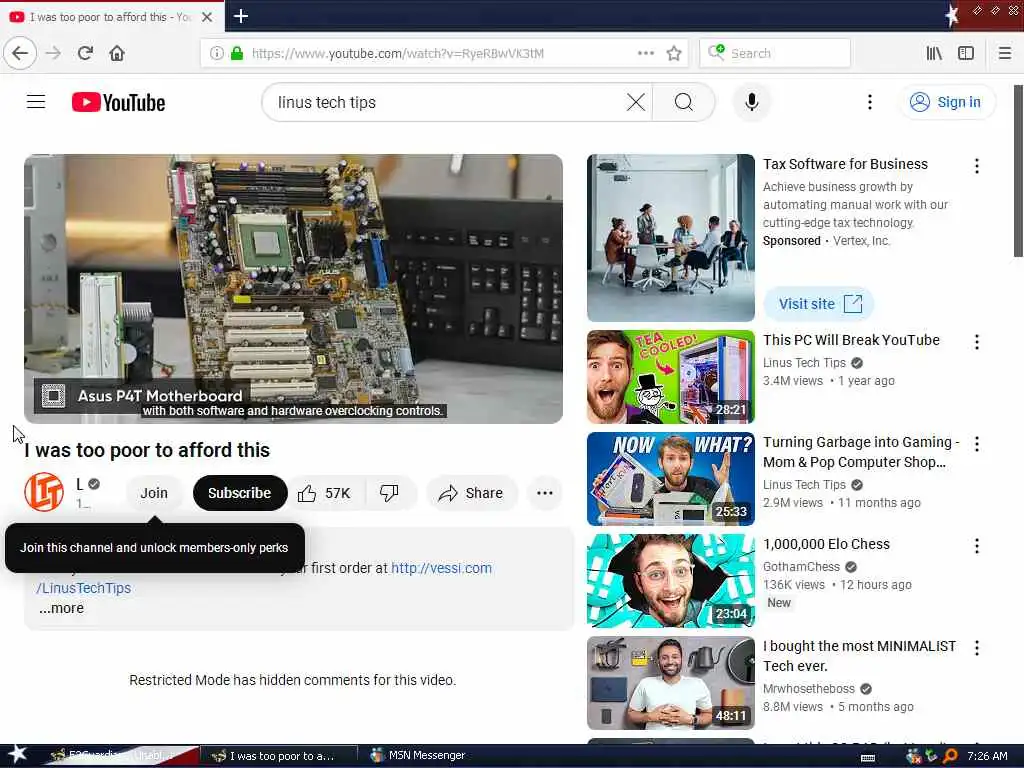This screenshot has width=1024, height=768.
Task: Open a new tab with plus icon
Action: pyautogui.click(x=240, y=16)
